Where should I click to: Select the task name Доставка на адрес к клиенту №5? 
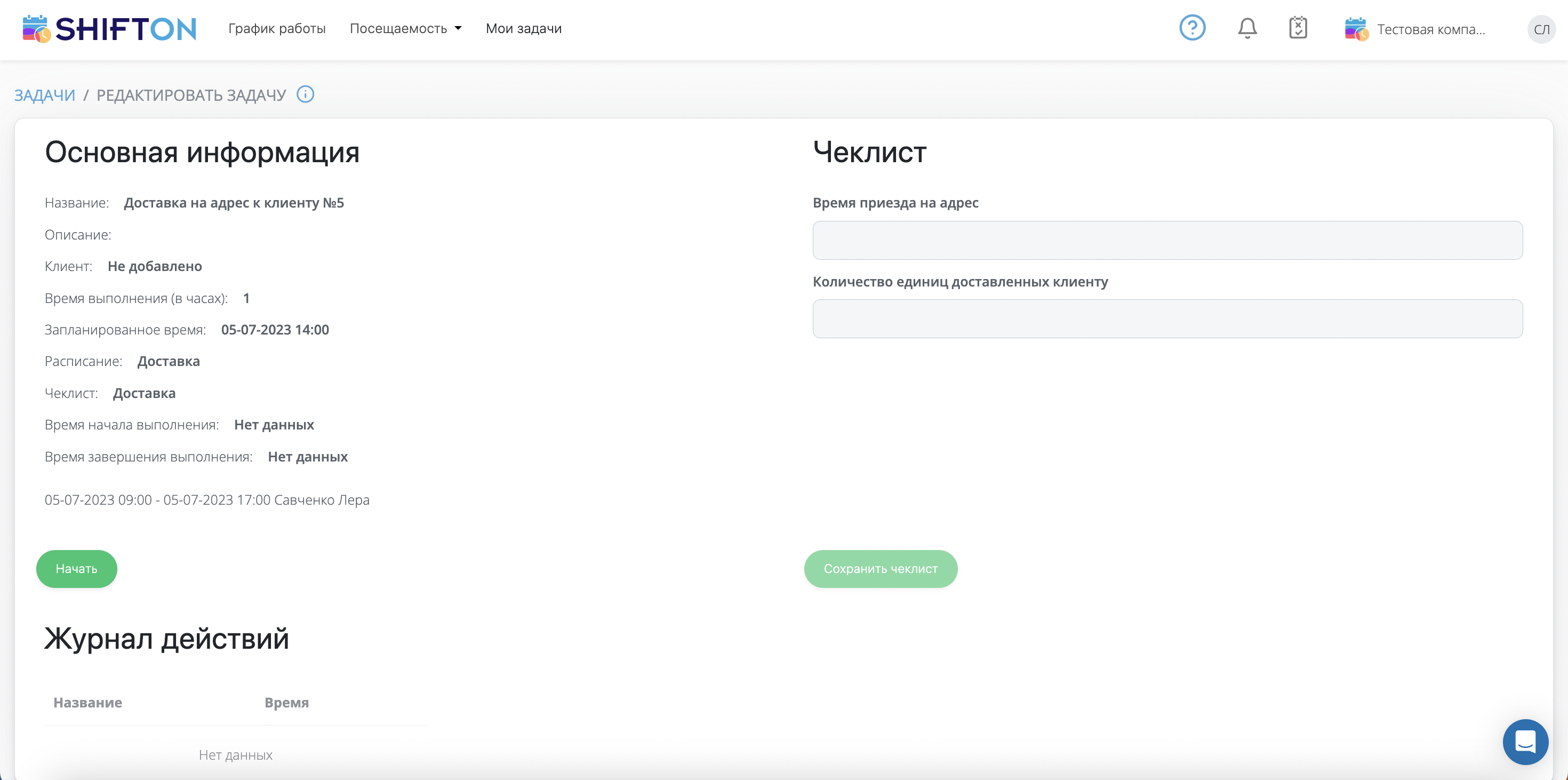[234, 203]
